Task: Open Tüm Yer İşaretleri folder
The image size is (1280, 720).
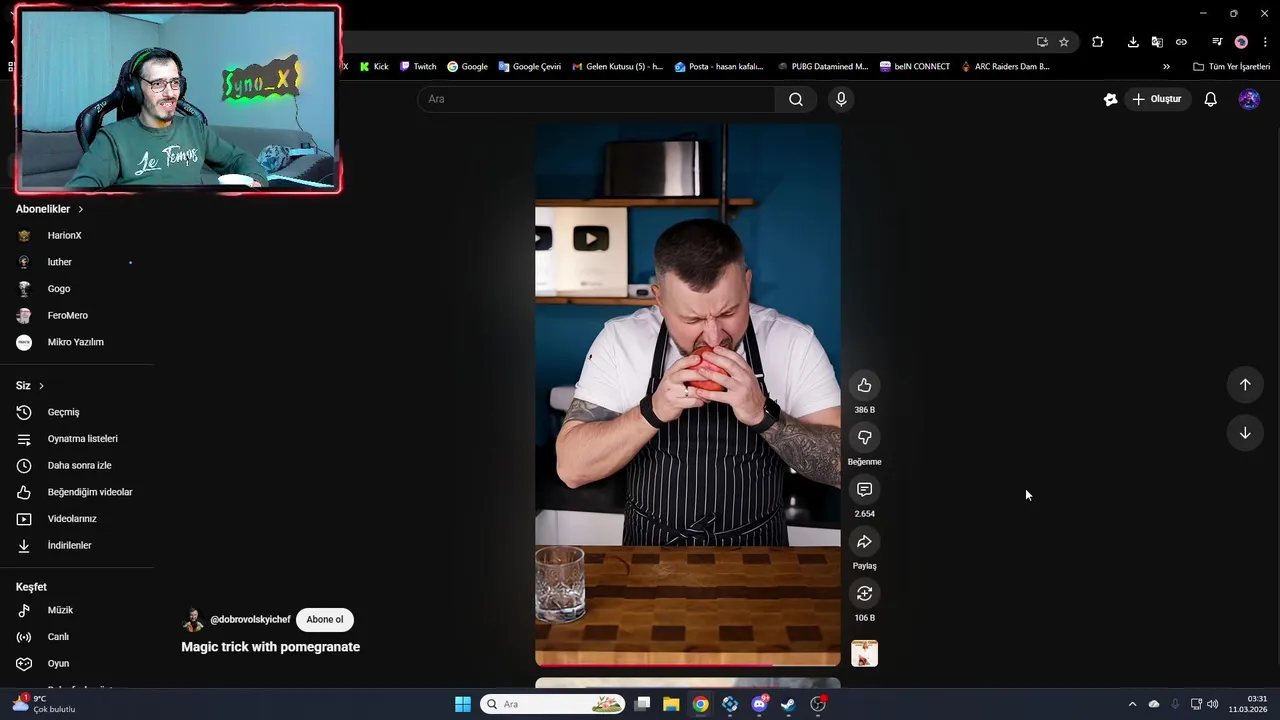Action: pyautogui.click(x=1232, y=67)
